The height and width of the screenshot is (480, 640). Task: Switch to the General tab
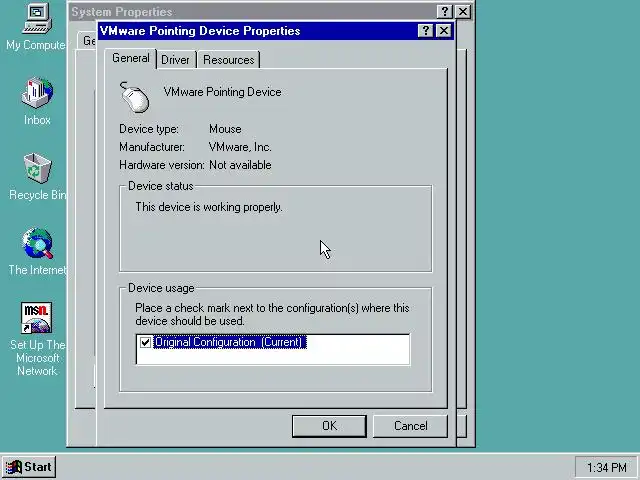131,58
